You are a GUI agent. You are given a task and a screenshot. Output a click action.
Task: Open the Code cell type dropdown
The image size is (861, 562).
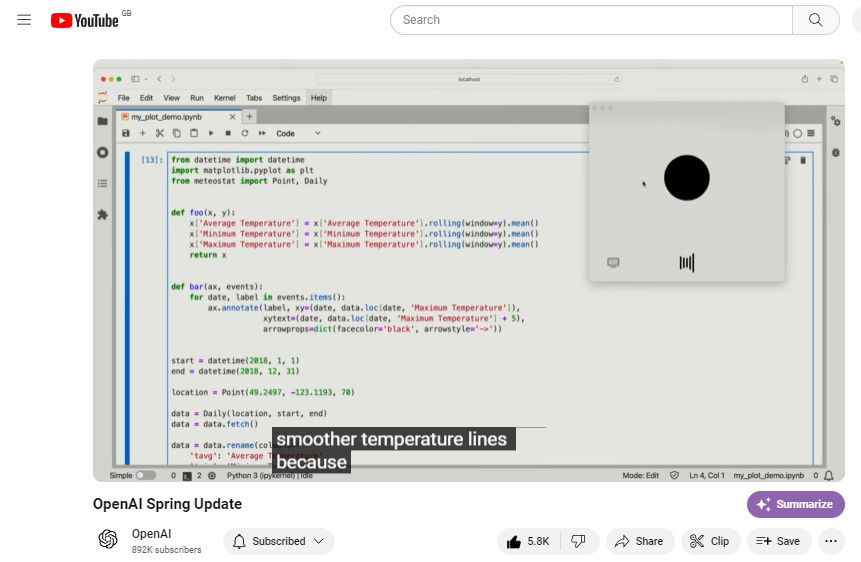pos(298,133)
